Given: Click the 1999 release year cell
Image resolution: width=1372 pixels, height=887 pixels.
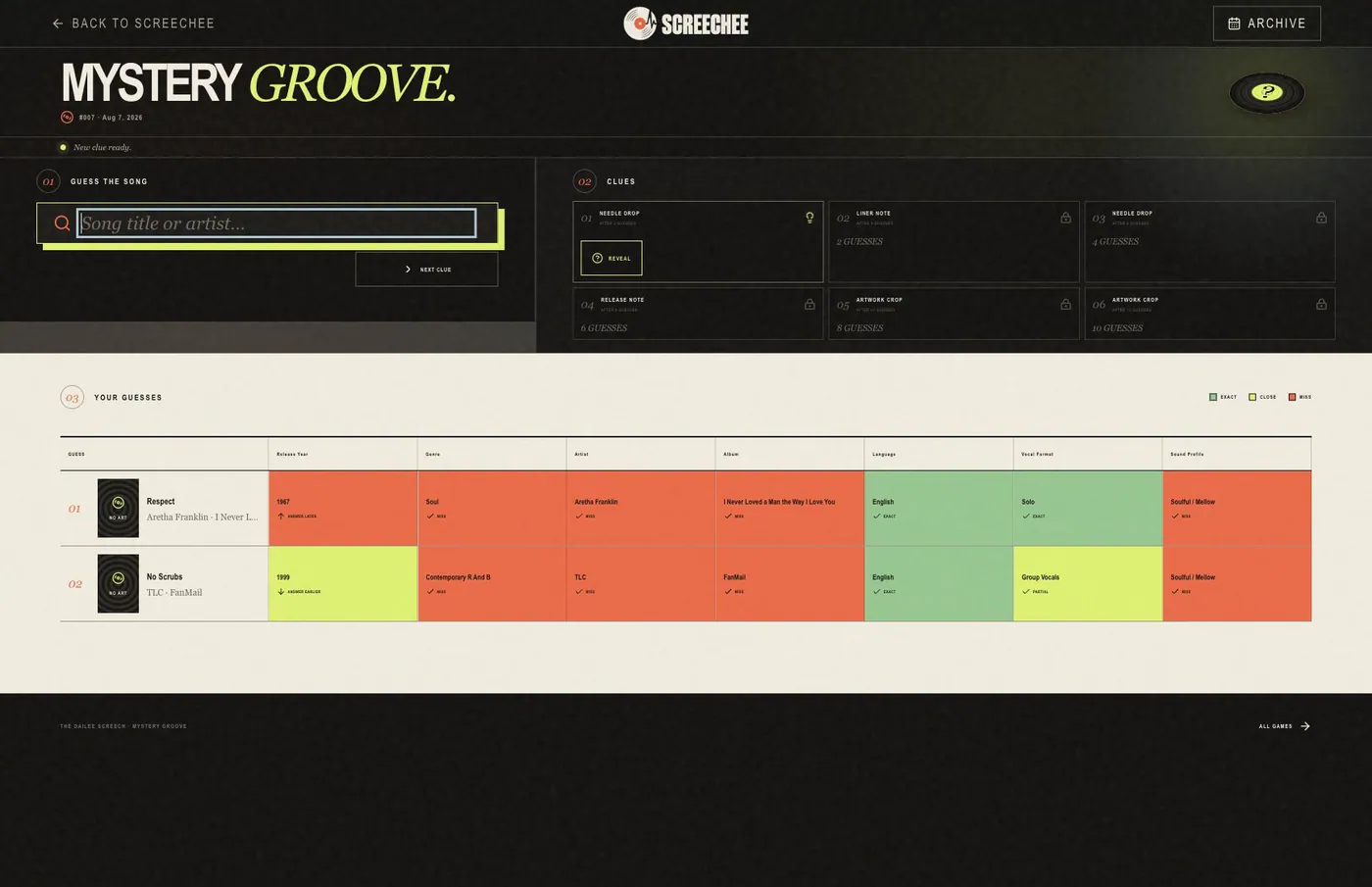Looking at the screenshot, I should coord(343,584).
